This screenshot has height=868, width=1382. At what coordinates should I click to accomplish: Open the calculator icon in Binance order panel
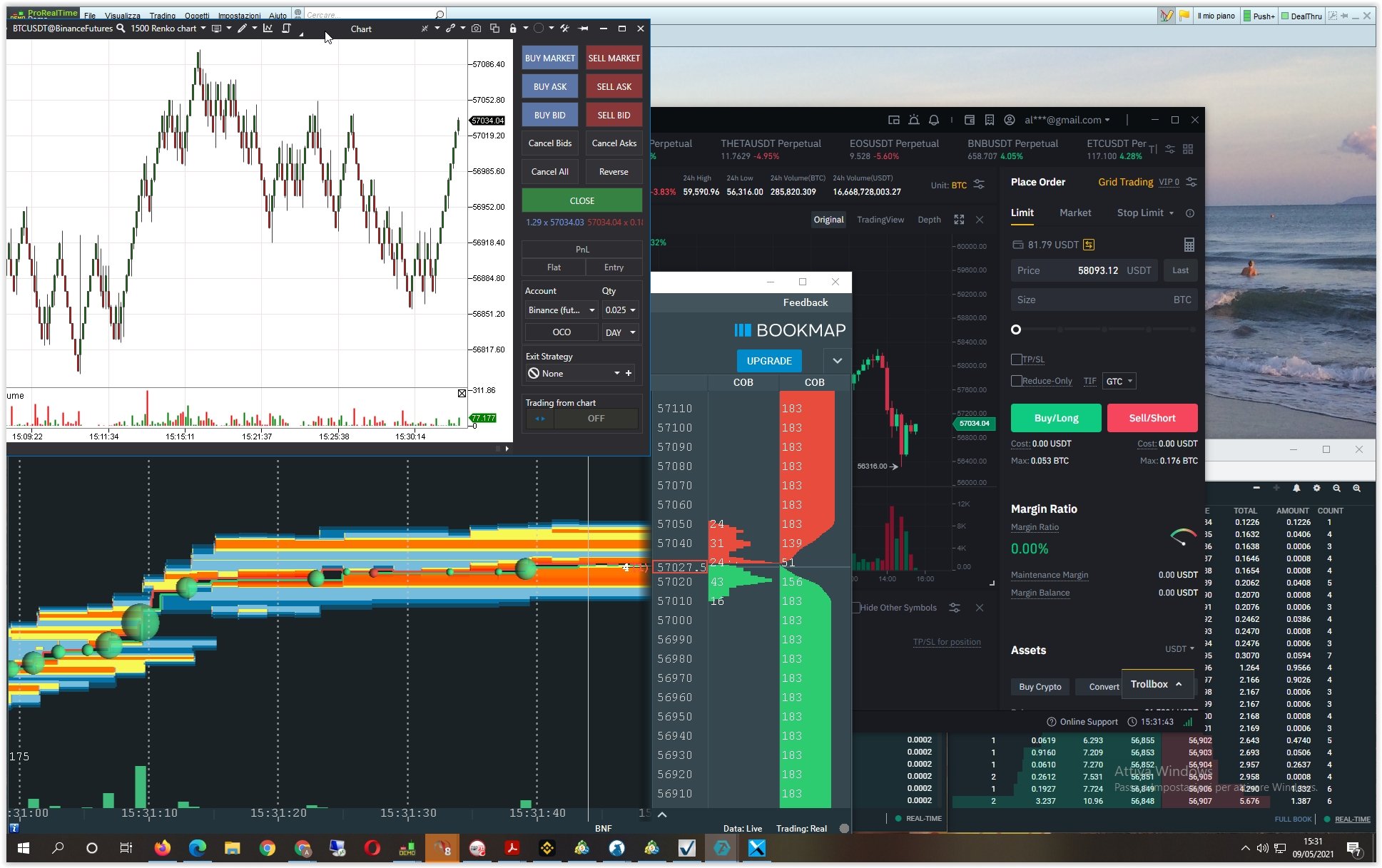click(x=1189, y=245)
